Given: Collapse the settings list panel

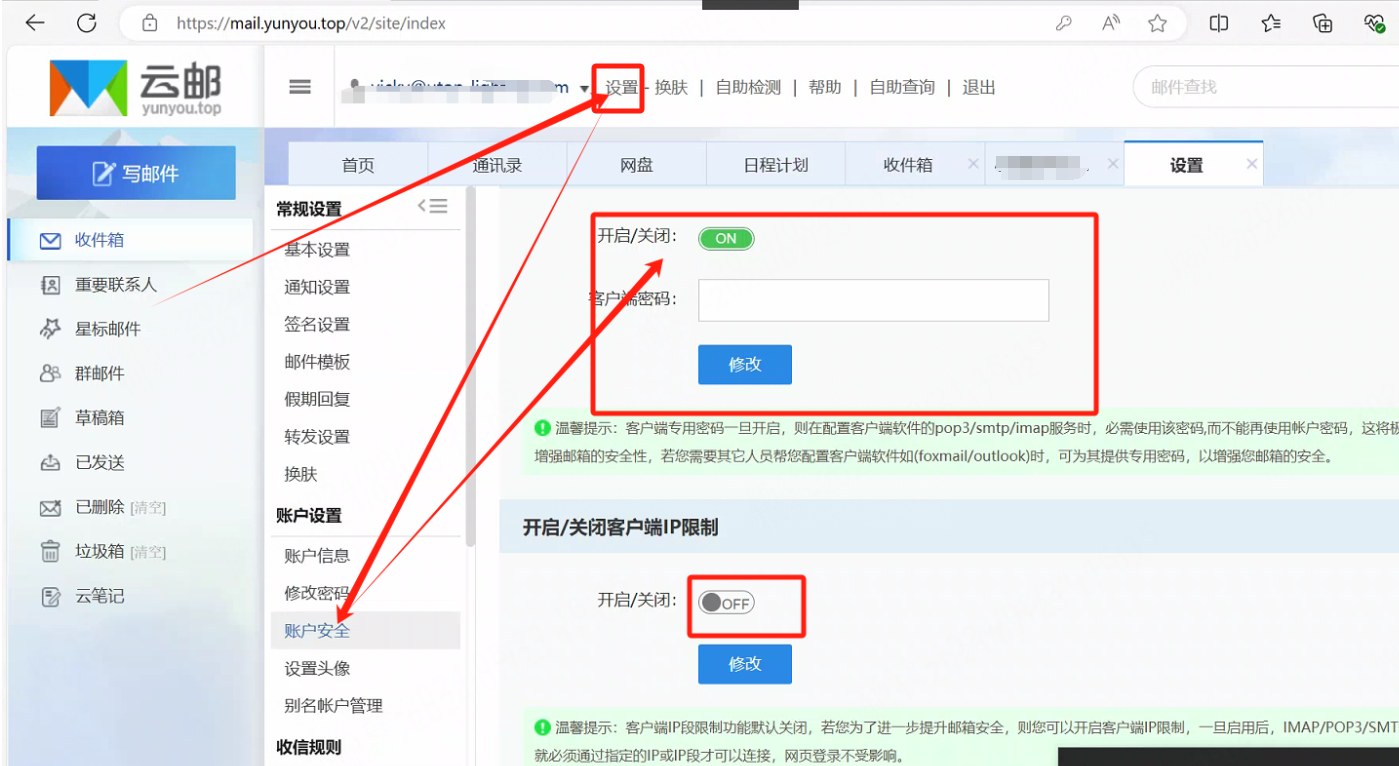Looking at the screenshot, I should coord(432,206).
